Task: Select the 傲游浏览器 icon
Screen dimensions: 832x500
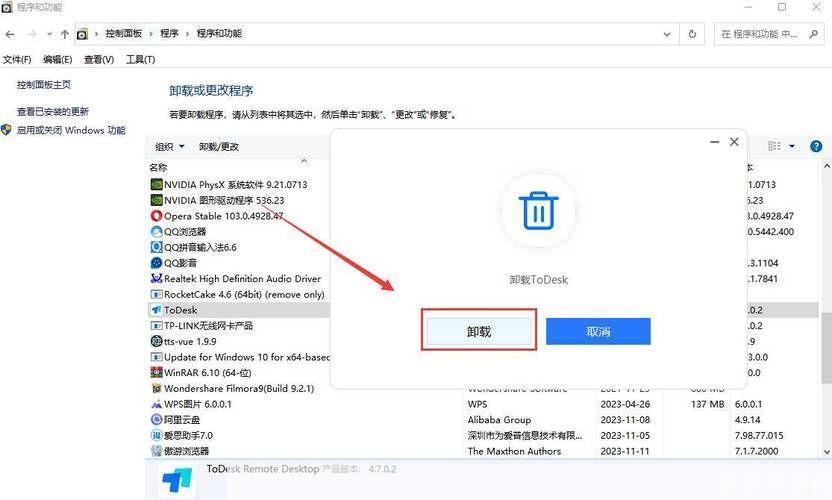Action: click(x=156, y=451)
